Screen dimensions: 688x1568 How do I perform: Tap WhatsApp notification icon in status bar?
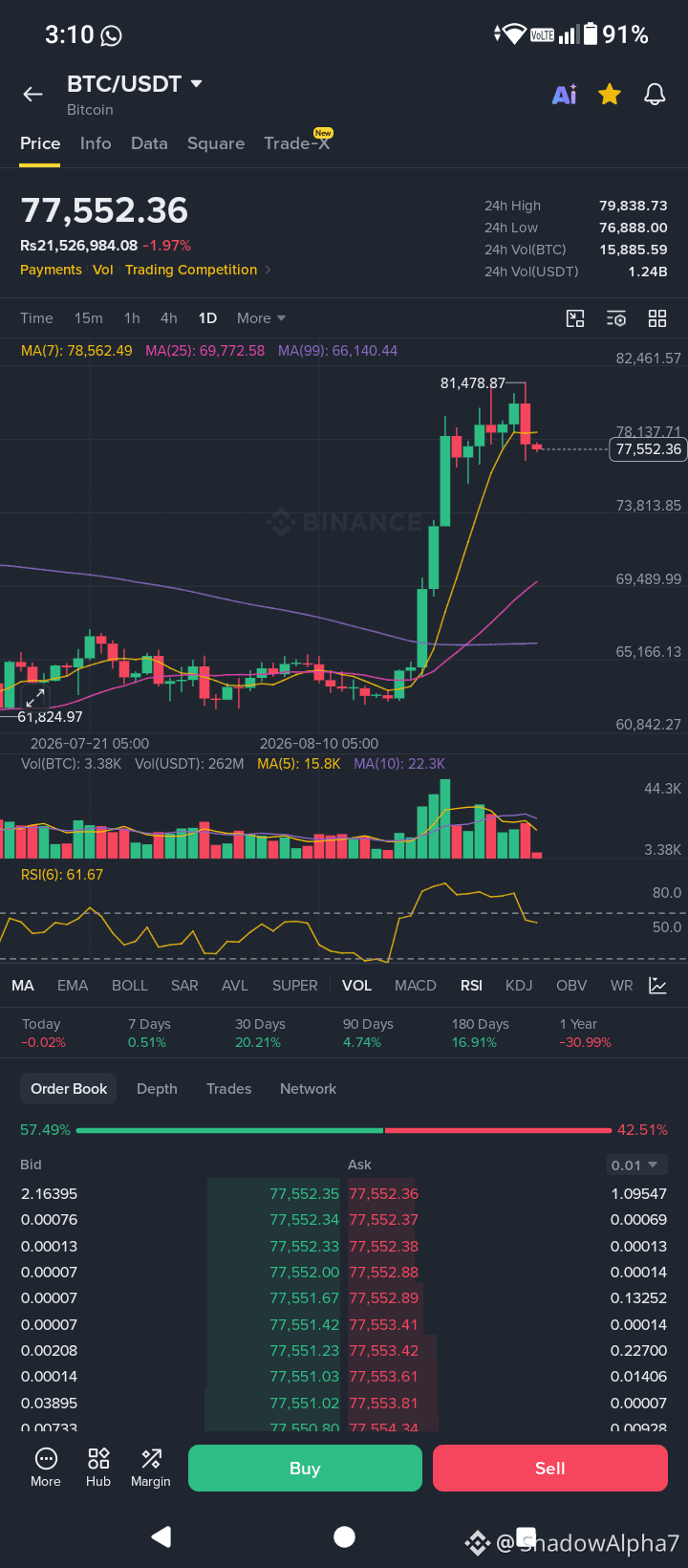coord(111,36)
